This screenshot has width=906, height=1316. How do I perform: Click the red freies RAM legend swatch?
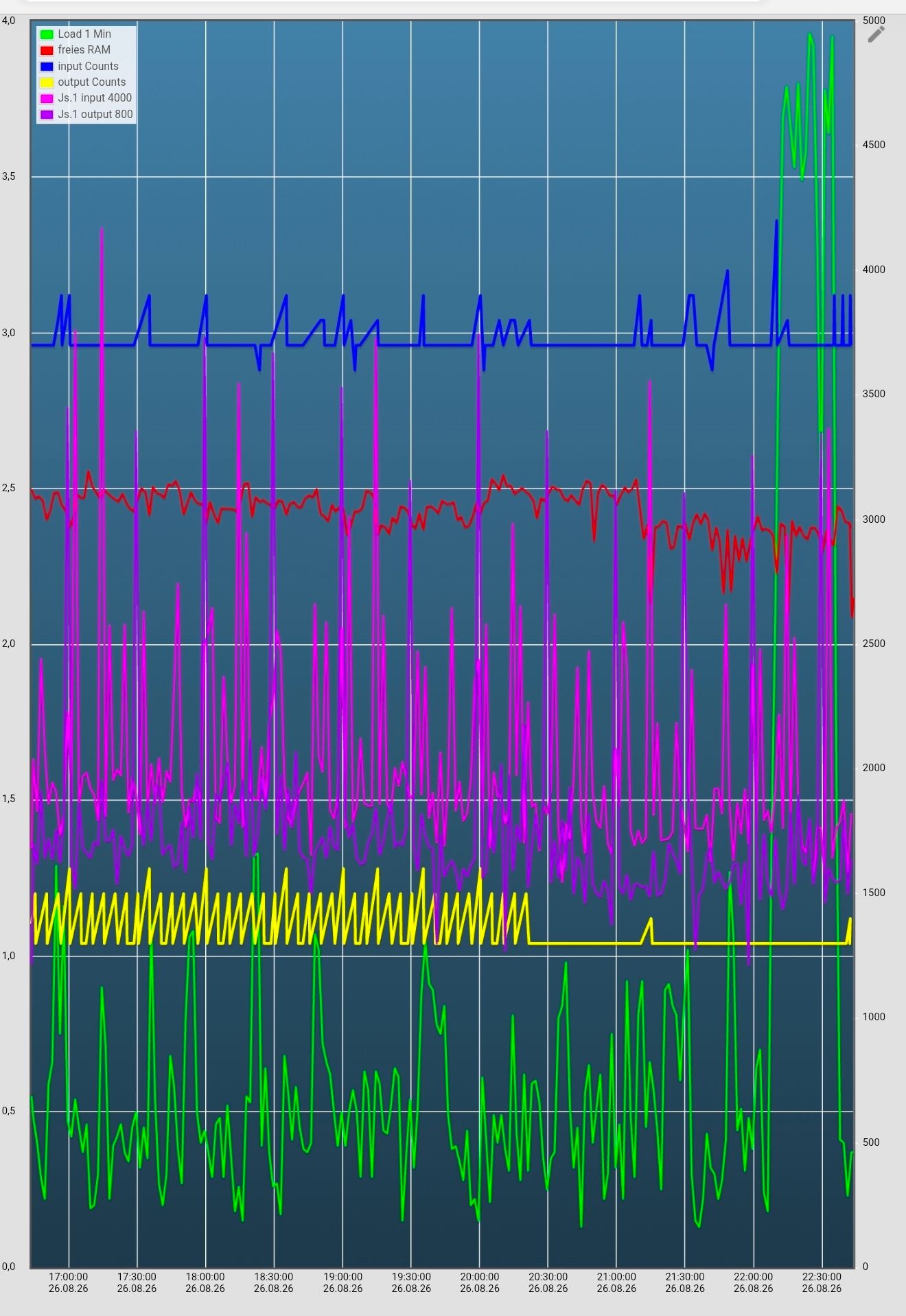(47, 50)
